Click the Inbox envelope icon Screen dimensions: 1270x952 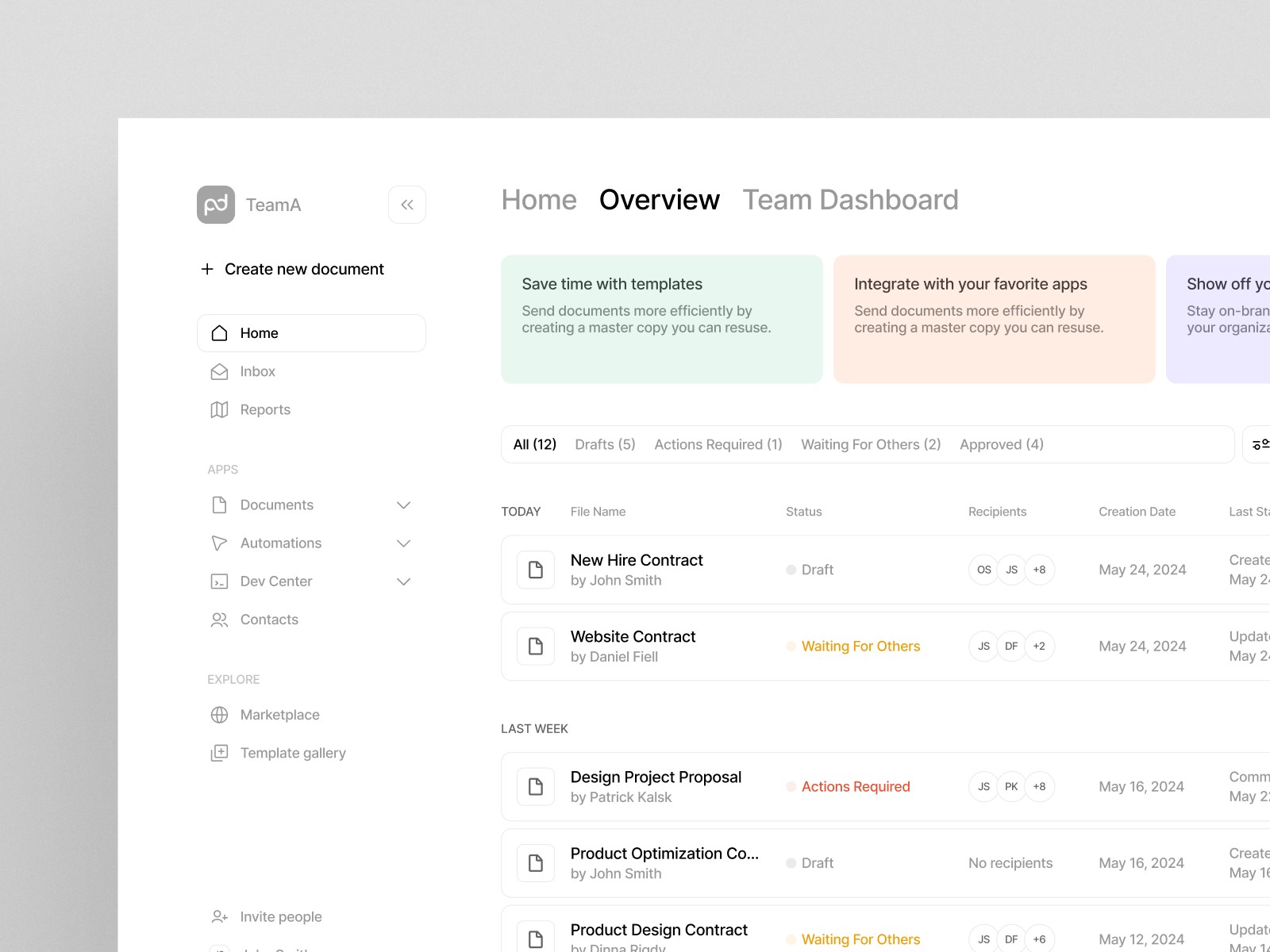(x=220, y=371)
